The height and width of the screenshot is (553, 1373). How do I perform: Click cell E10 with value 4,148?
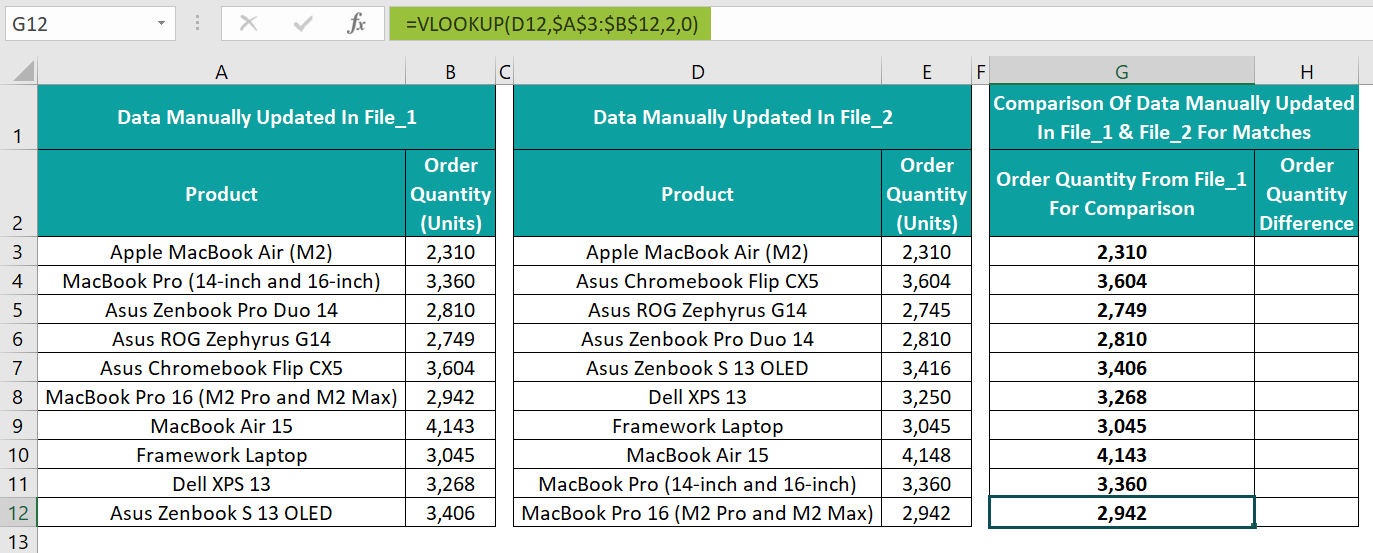tap(927, 455)
